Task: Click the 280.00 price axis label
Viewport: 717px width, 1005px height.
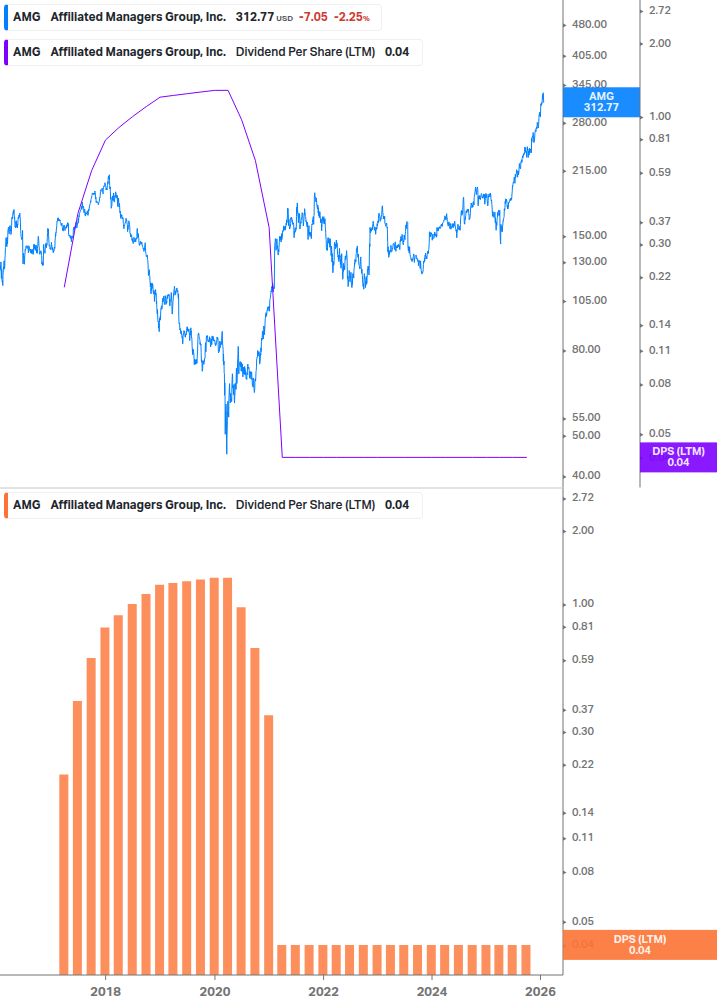Action: pos(589,122)
